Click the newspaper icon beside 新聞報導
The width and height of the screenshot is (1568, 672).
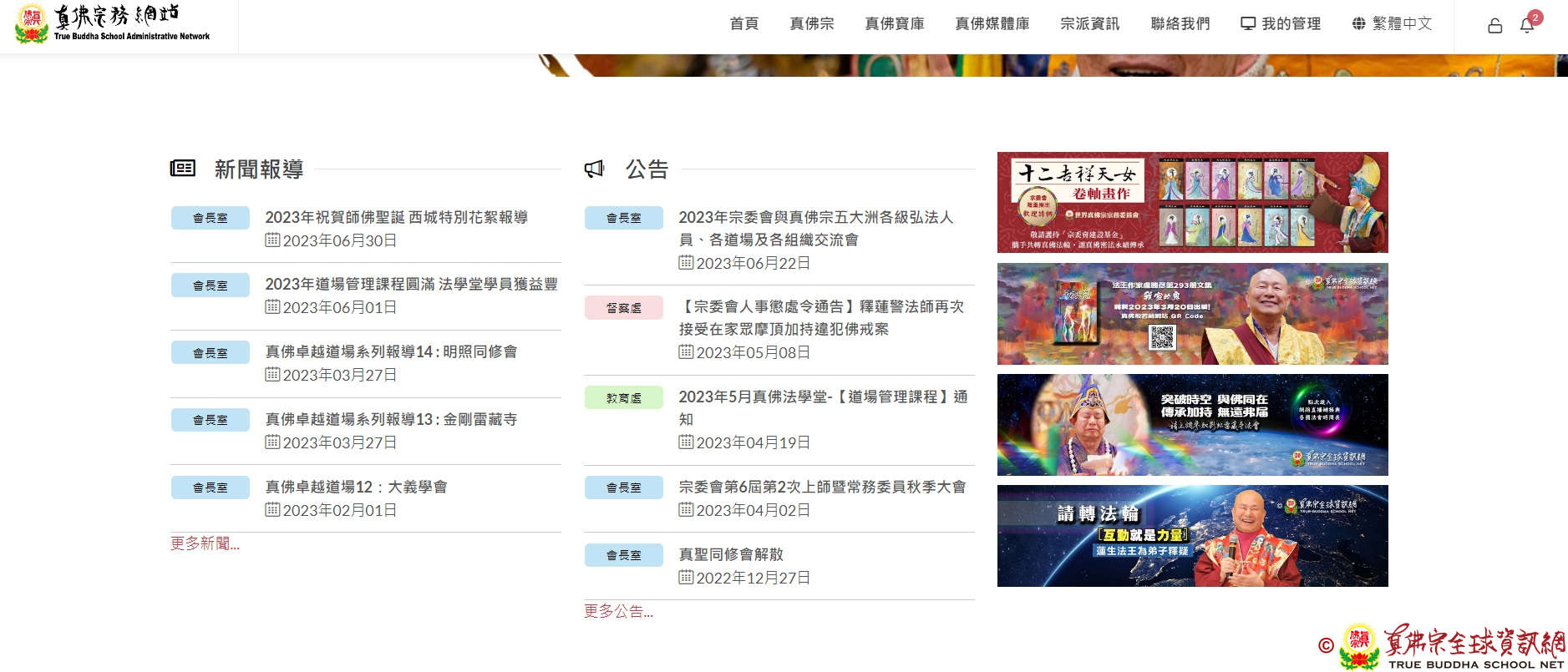[x=183, y=169]
